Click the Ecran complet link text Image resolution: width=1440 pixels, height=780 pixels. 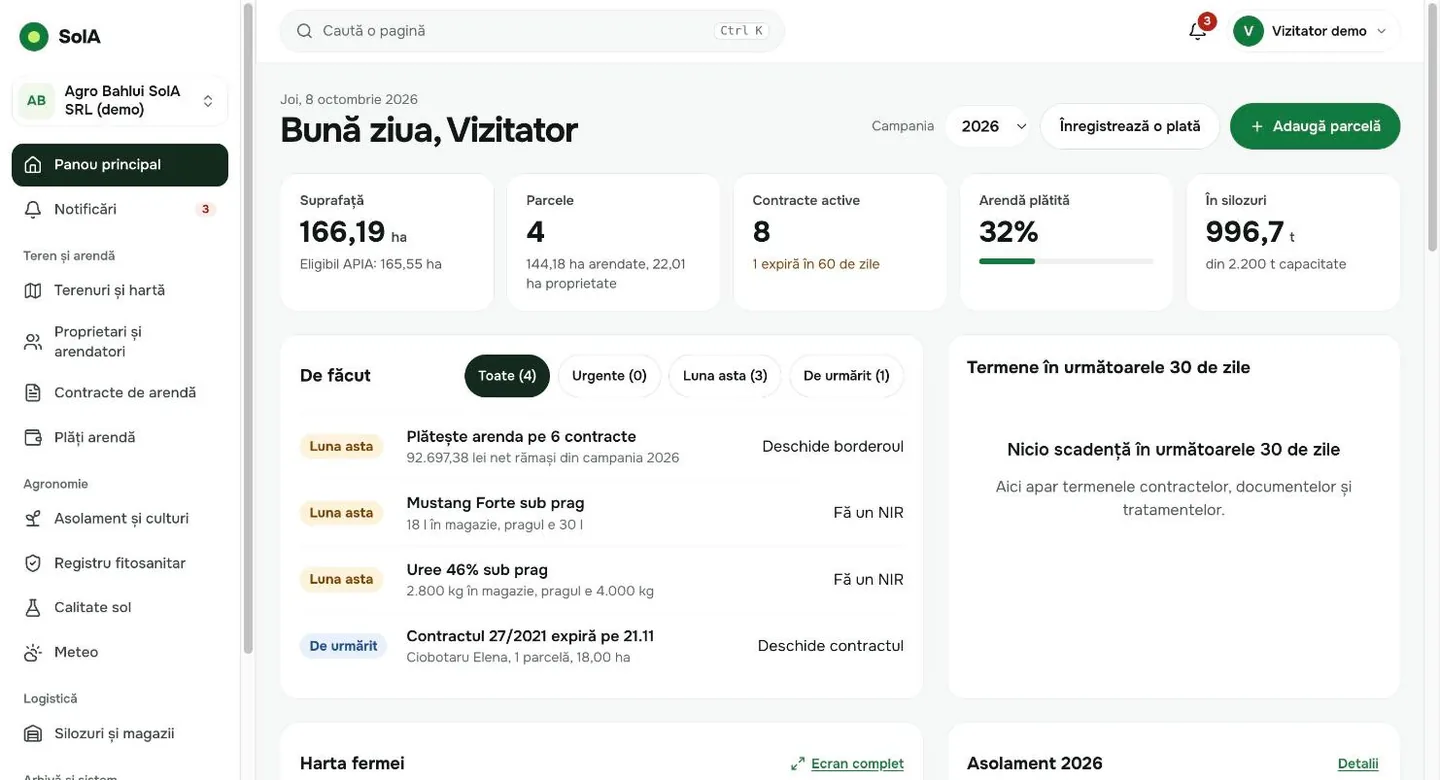tap(857, 764)
